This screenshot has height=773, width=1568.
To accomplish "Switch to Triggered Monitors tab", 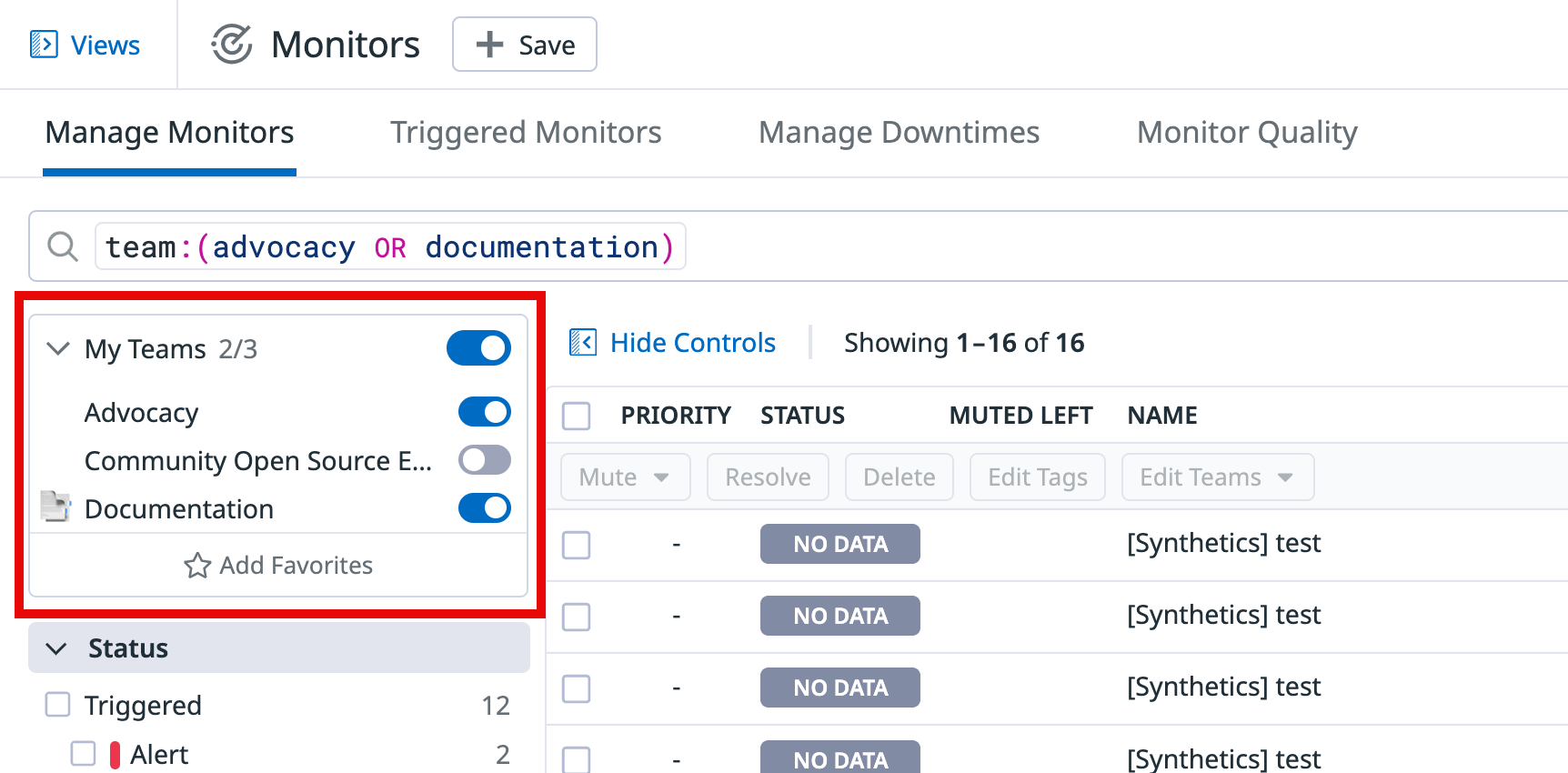I will pyautogui.click(x=526, y=133).
